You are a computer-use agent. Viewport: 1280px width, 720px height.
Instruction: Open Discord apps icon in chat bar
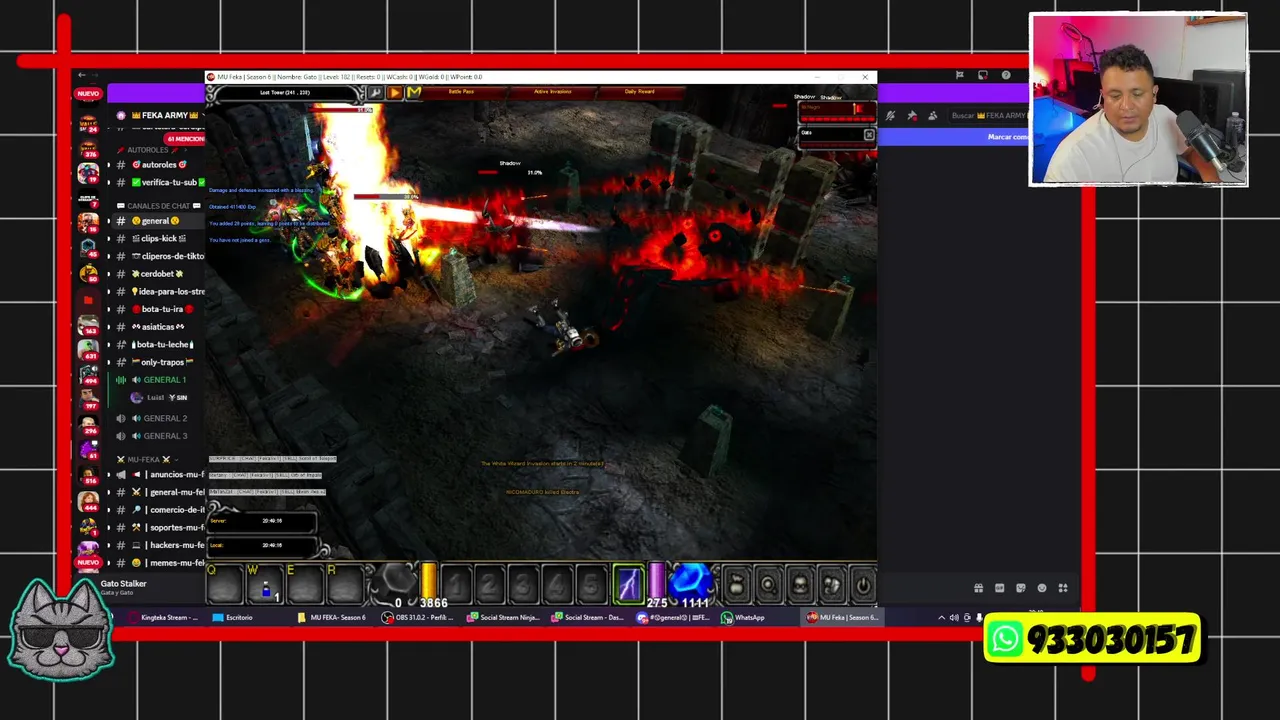click(1063, 588)
